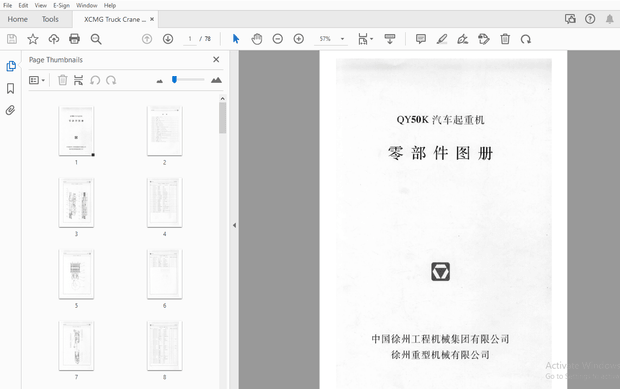Click the scrolling mode keyboard icon
The width and height of the screenshot is (620, 389).
(x=390, y=39)
